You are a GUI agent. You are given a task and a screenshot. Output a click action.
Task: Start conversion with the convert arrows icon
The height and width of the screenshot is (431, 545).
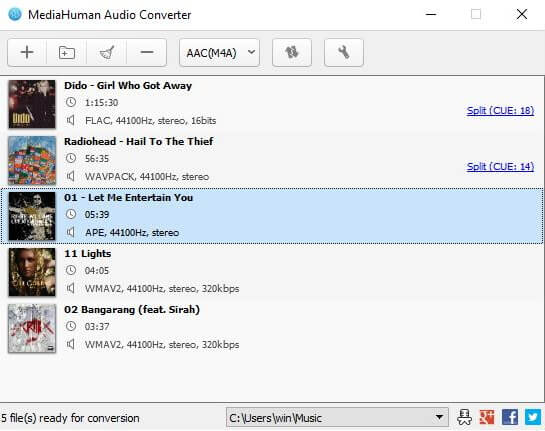[x=292, y=52]
